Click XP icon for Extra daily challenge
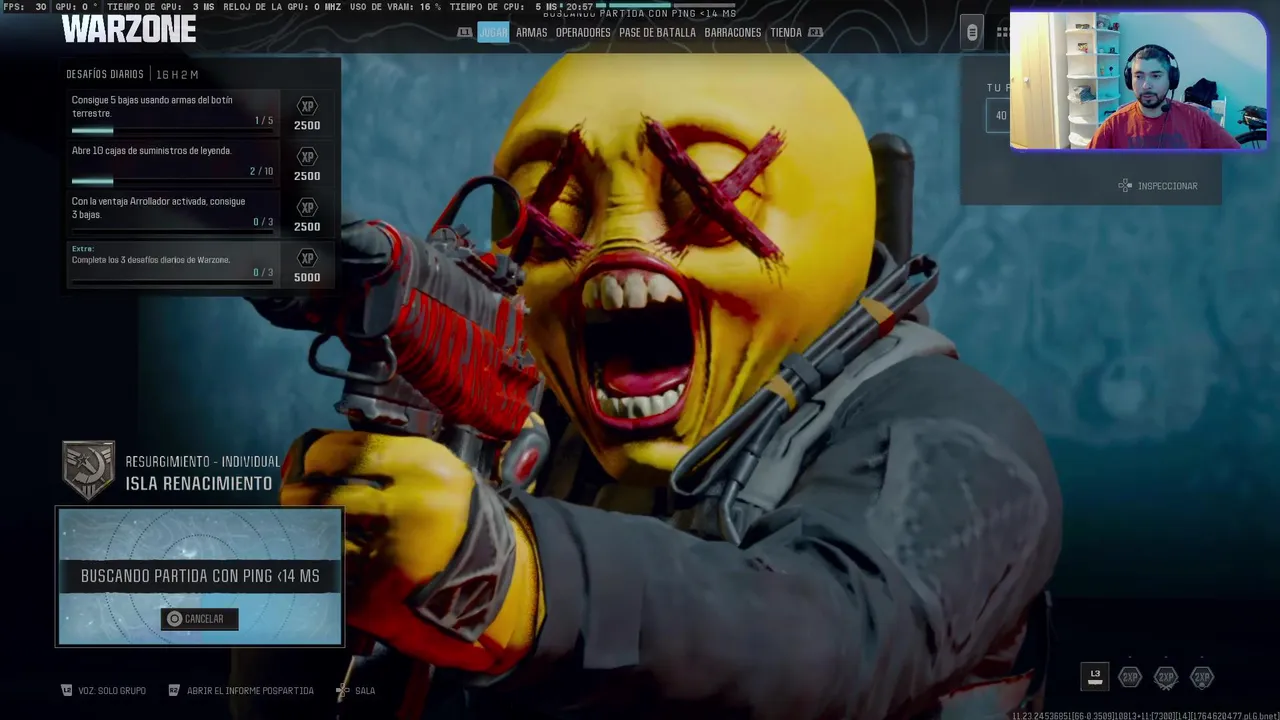This screenshot has width=1280, height=720. (307, 258)
